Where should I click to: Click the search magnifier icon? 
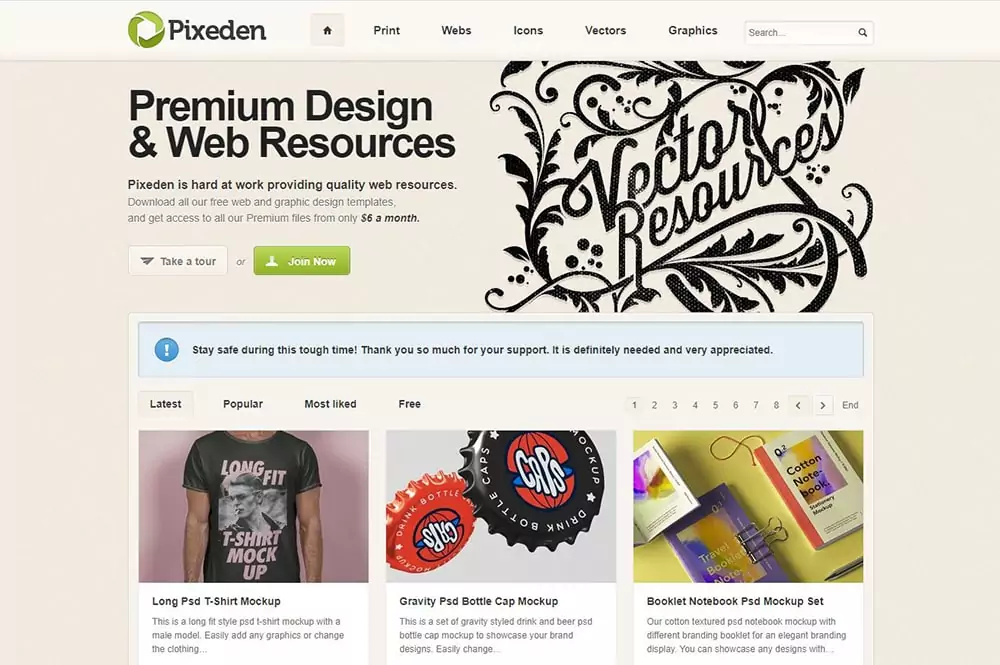tap(862, 33)
